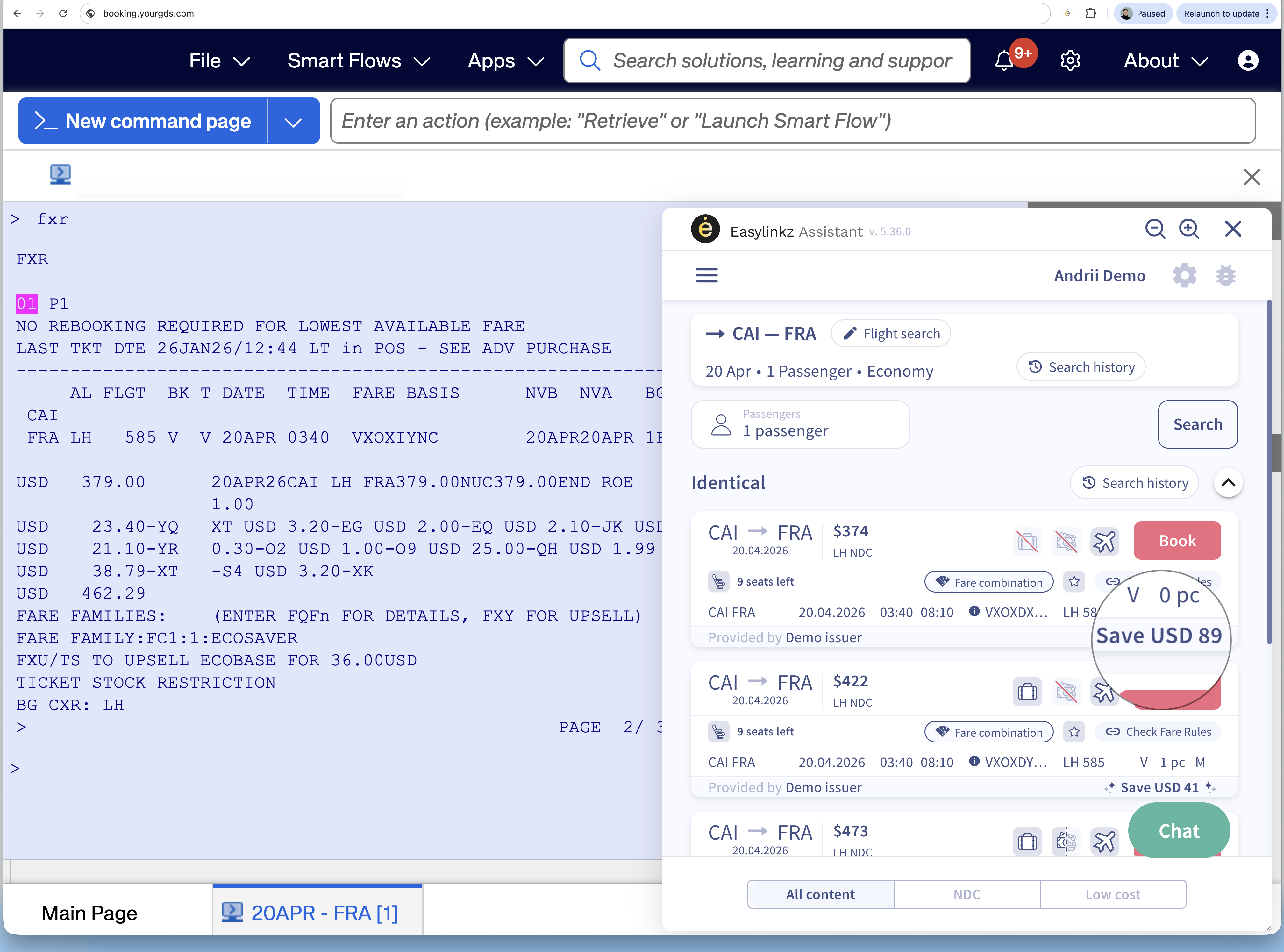Open the notifications bell icon
The height and width of the screenshot is (952, 1284).
tap(1004, 60)
